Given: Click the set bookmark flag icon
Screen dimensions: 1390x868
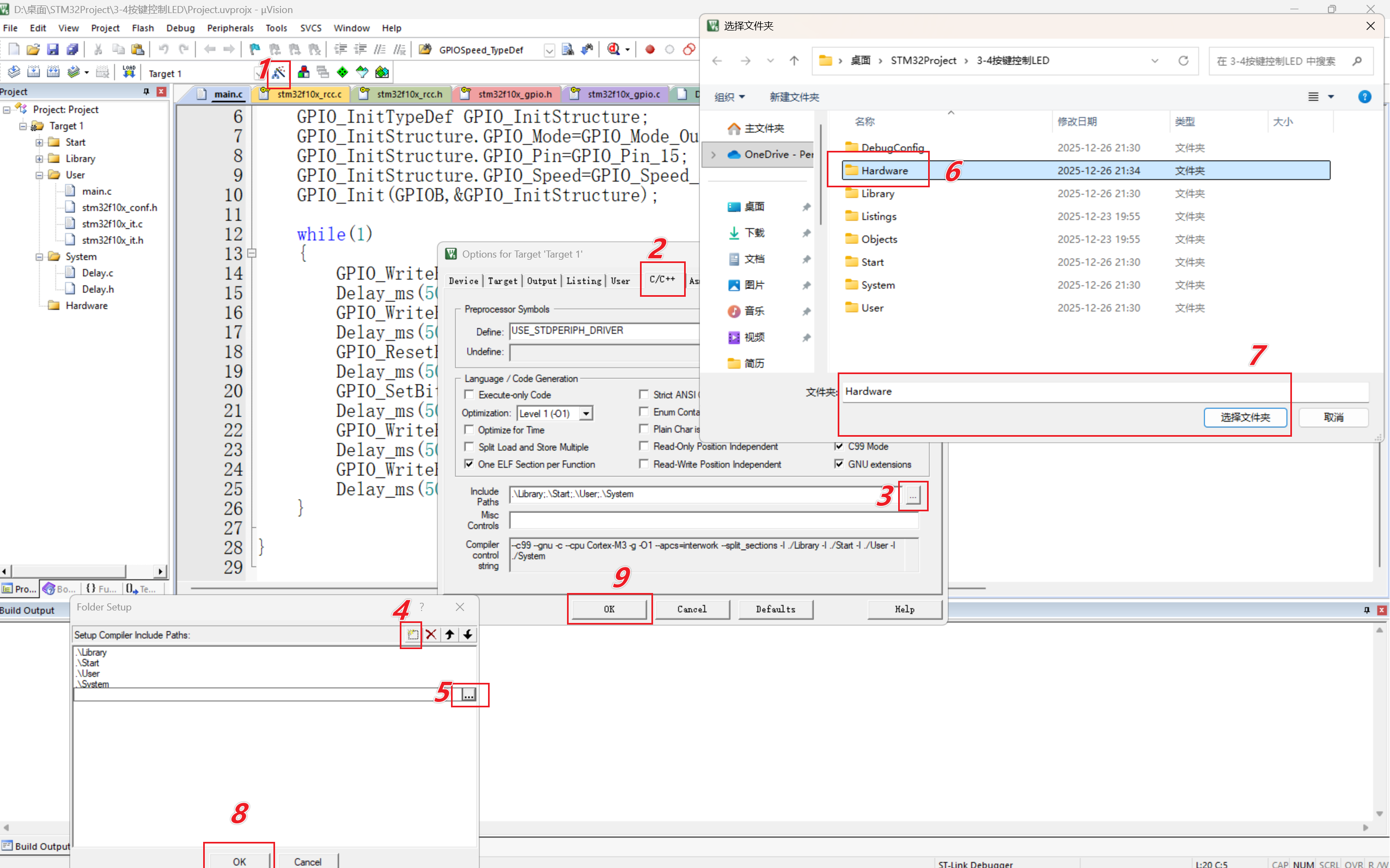Looking at the screenshot, I should pyautogui.click(x=254, y=50).
